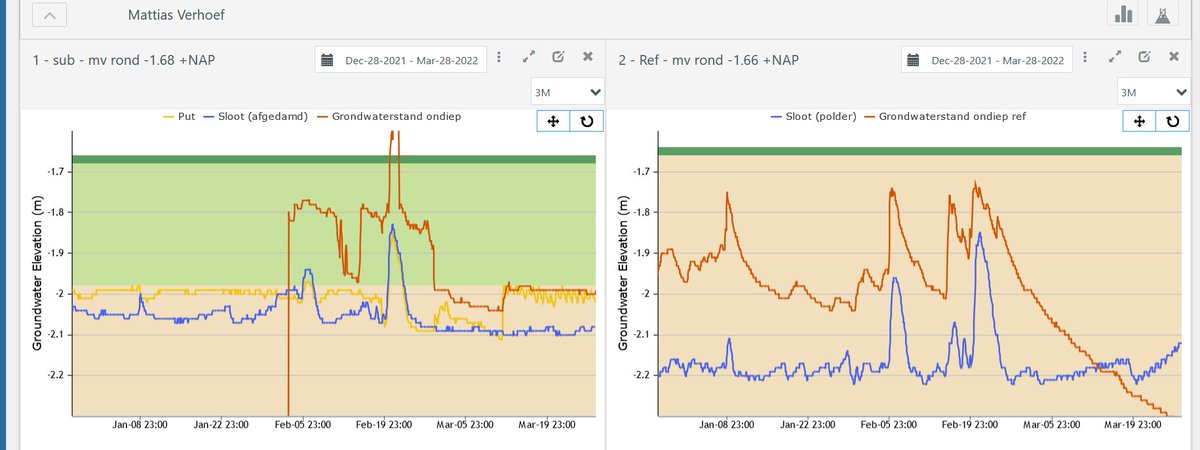Close chart 2 Ref panel
This screenshot has width=1200, height=450.
[1174, 58]
